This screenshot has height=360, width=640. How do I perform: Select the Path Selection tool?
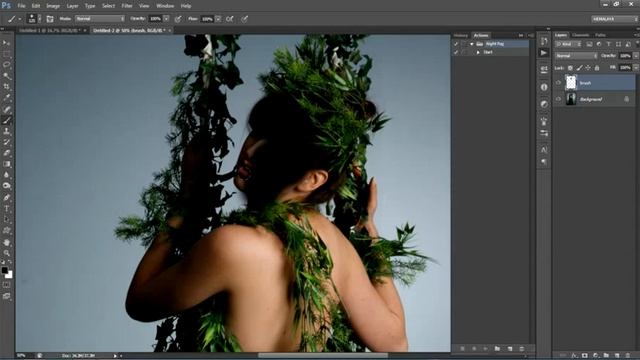(7, 220)
